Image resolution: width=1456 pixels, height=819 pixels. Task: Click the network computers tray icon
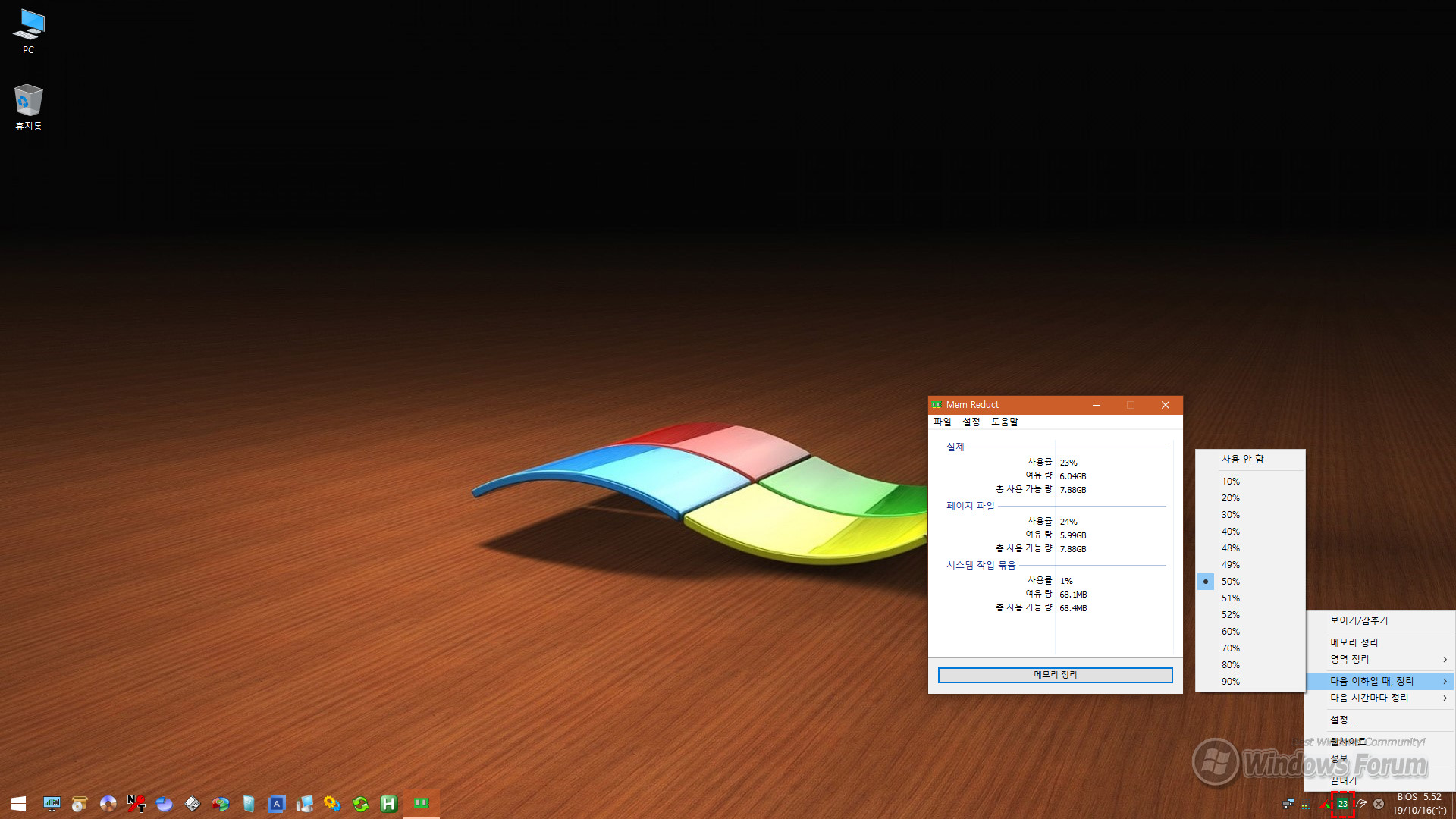click(1288, 804)
